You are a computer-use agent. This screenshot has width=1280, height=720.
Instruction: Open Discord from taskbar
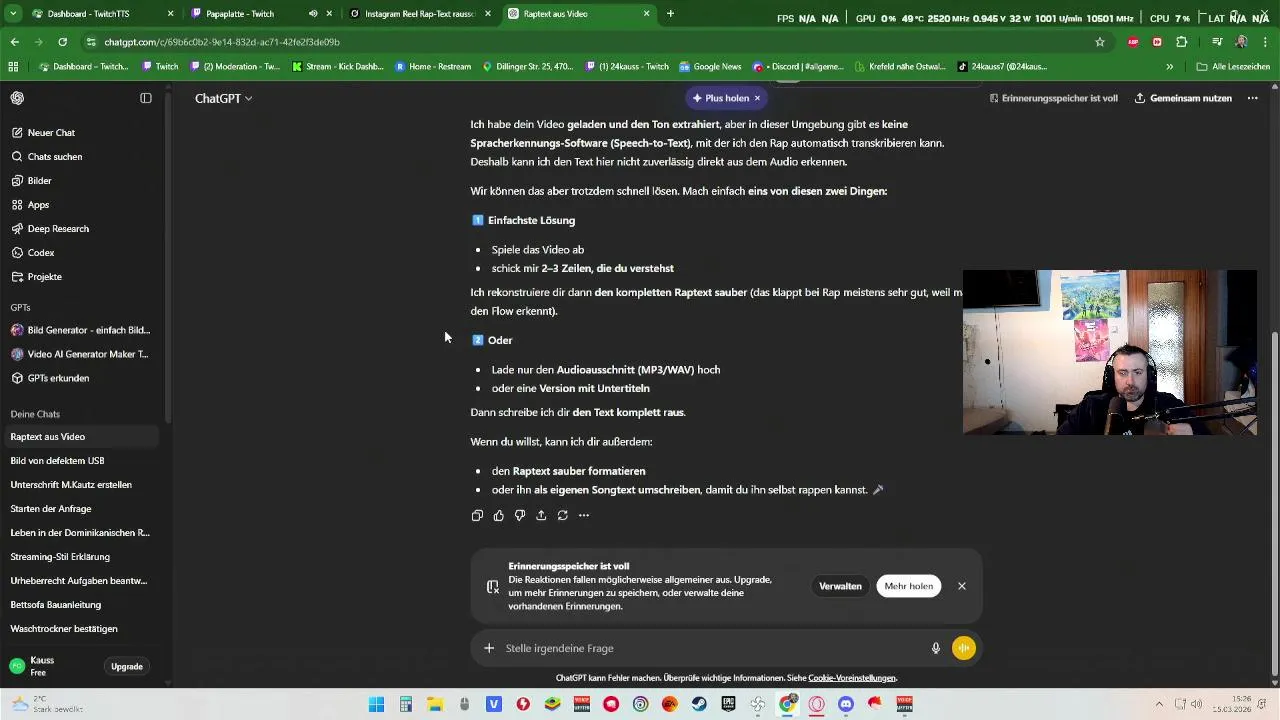846,704
